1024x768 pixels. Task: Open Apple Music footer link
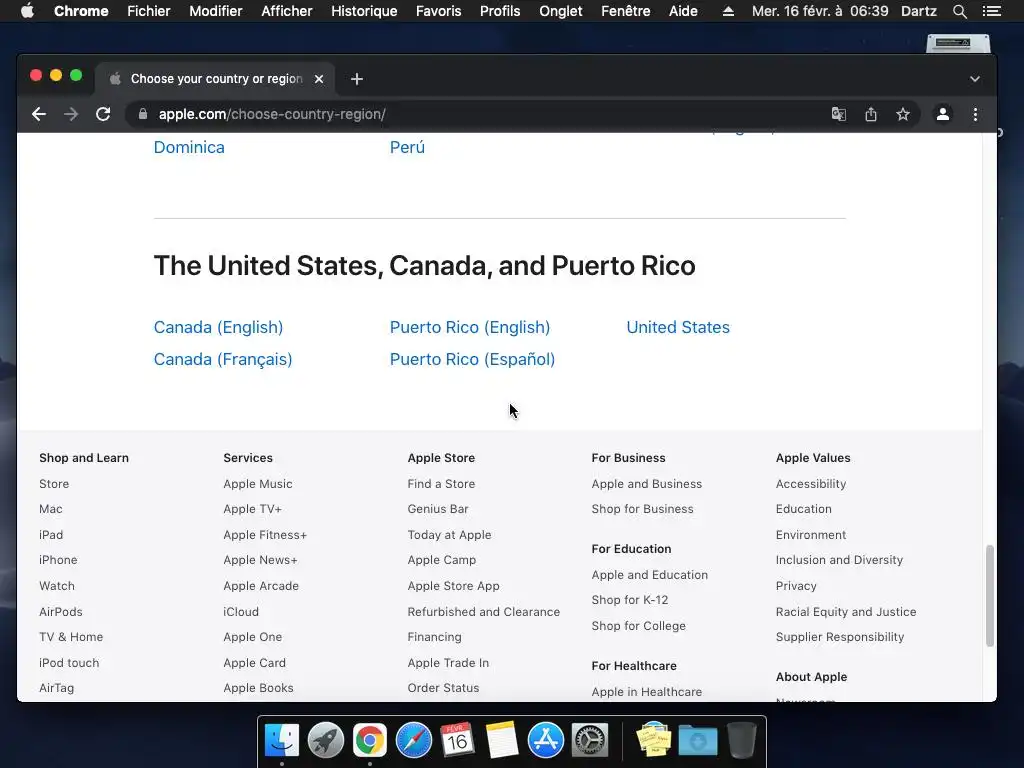pyautogui.click(x=258, y=484)
